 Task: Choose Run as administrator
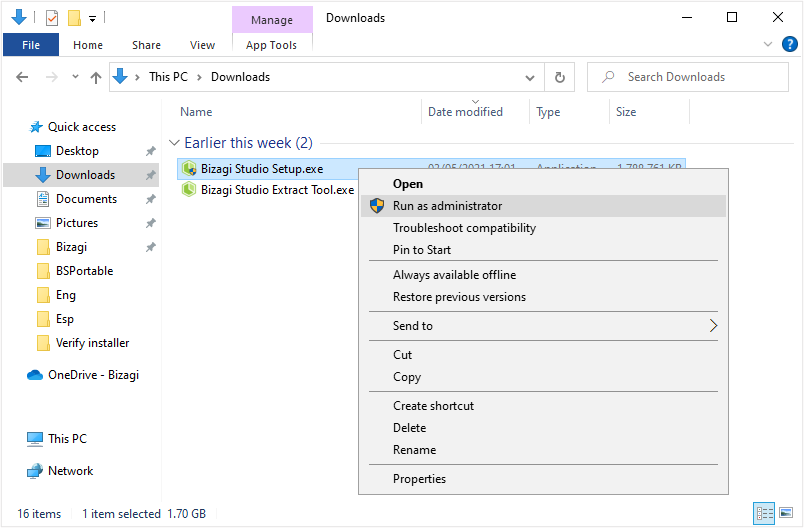pyautogui.click(x=544, y=206)
